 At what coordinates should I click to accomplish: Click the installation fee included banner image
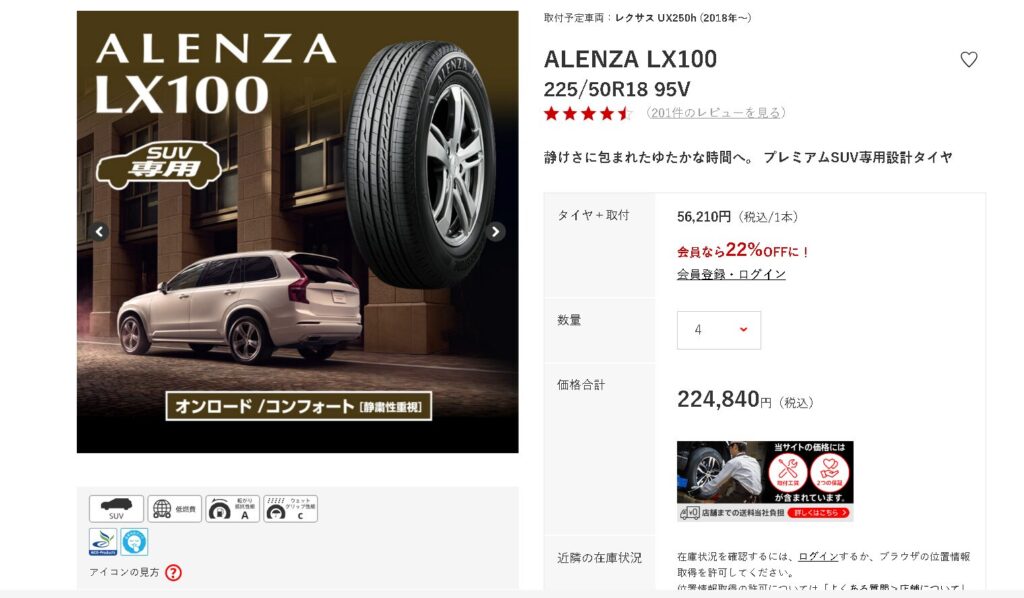[x=765, y=481]
